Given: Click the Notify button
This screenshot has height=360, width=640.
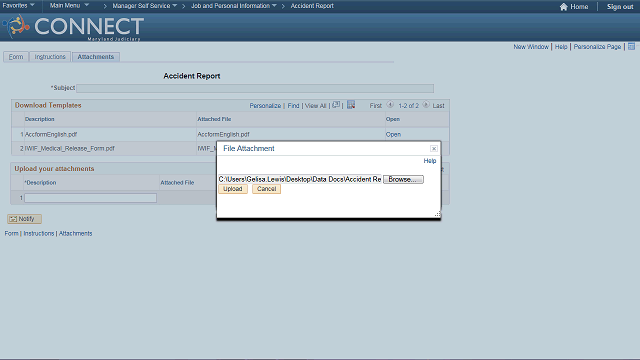Looking at the screenshot, I should [x=24, y=219].
